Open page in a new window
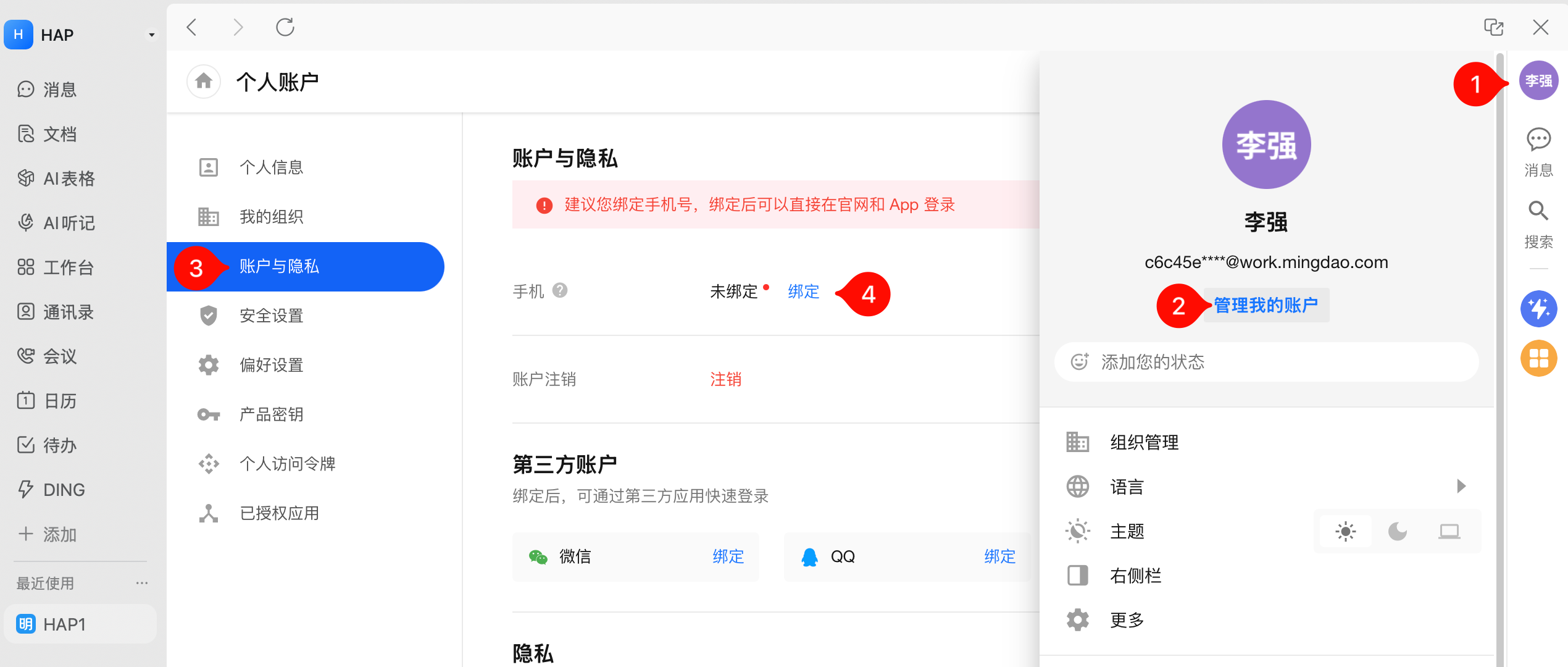The image size is (1568, 667). click(1493, 27)
